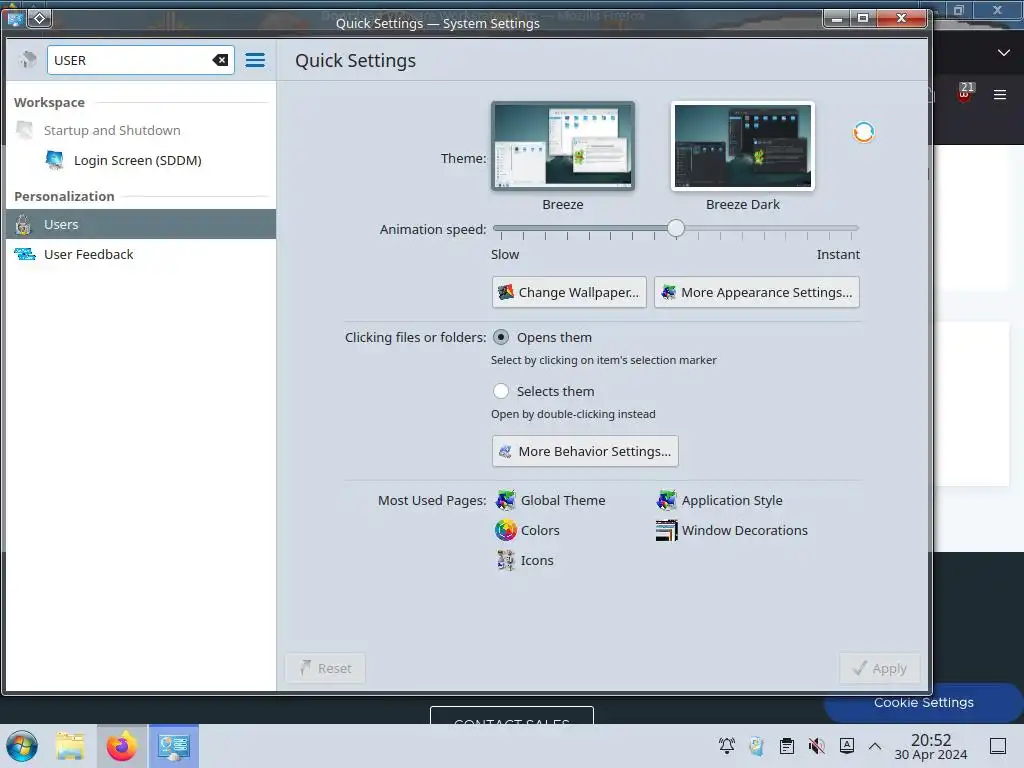Click Change Wallpaper button
The height and width of the screenshot is (768, 1024).
(569, 292)
